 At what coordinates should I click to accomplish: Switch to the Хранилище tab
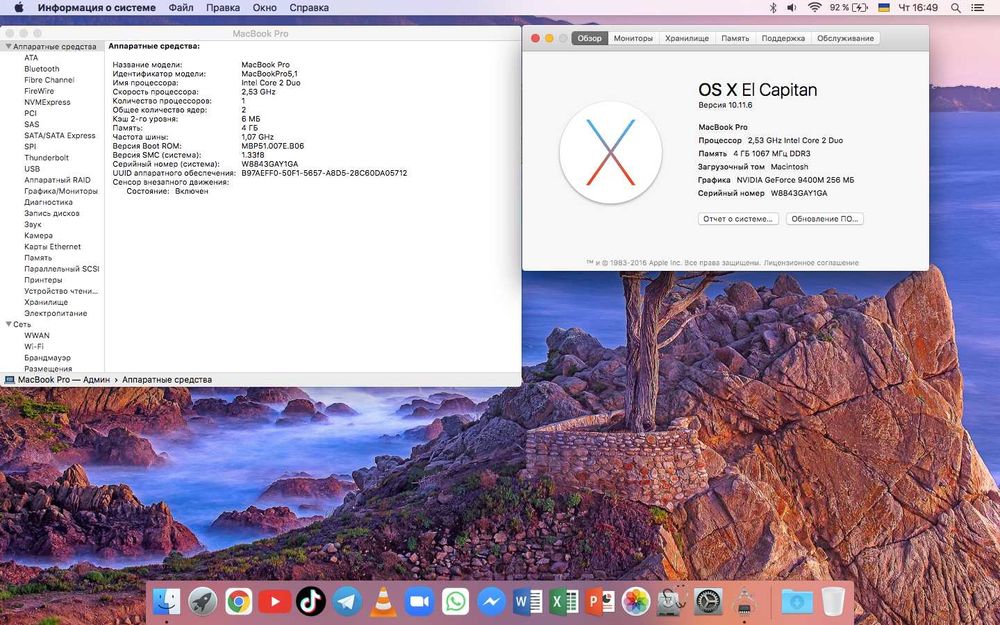(687, 38)
